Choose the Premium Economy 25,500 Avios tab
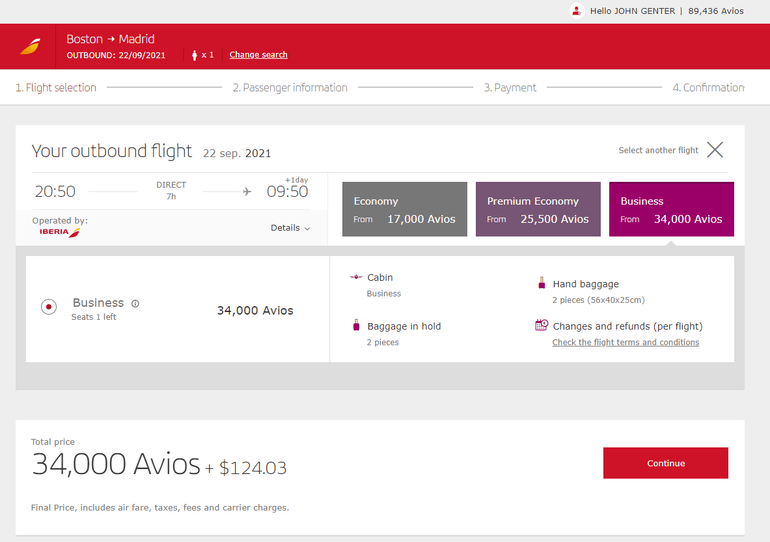770x542 pixels. (537, 209)
